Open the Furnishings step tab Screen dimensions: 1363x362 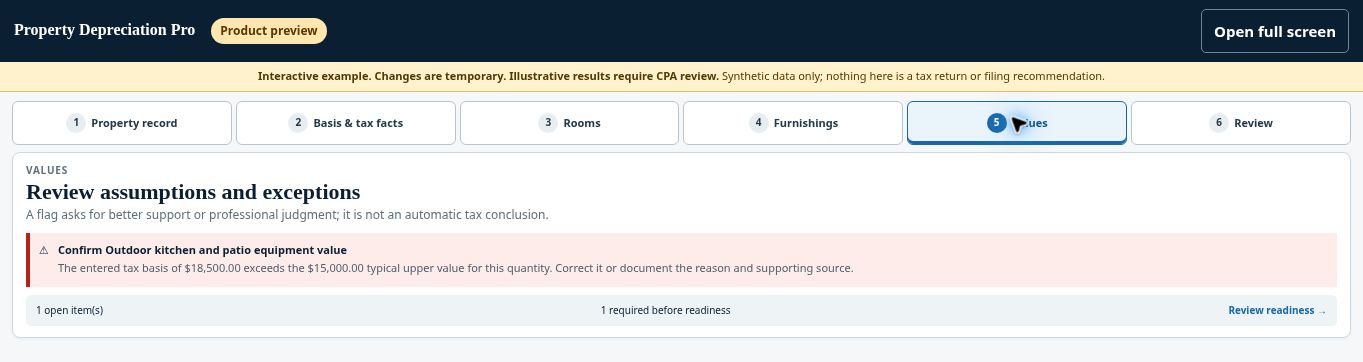(793, 123)
